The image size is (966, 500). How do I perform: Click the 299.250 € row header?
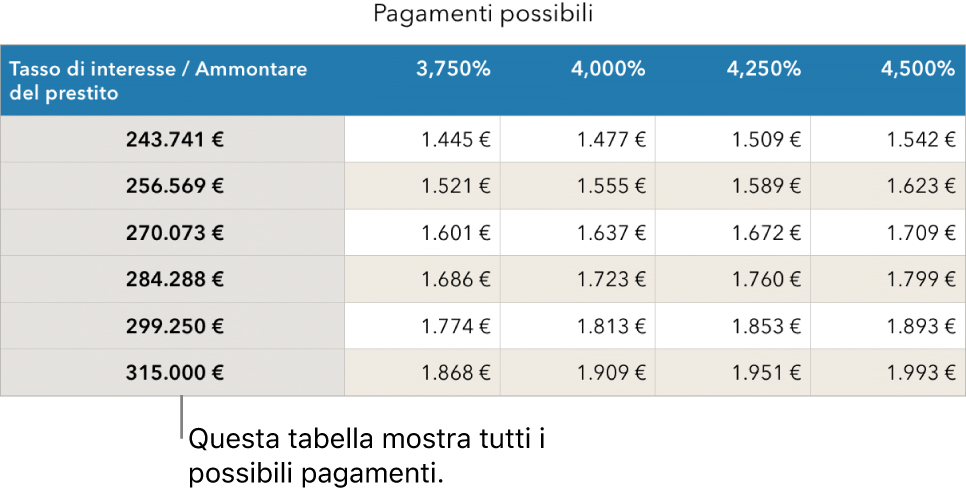(x=174, y=326)
